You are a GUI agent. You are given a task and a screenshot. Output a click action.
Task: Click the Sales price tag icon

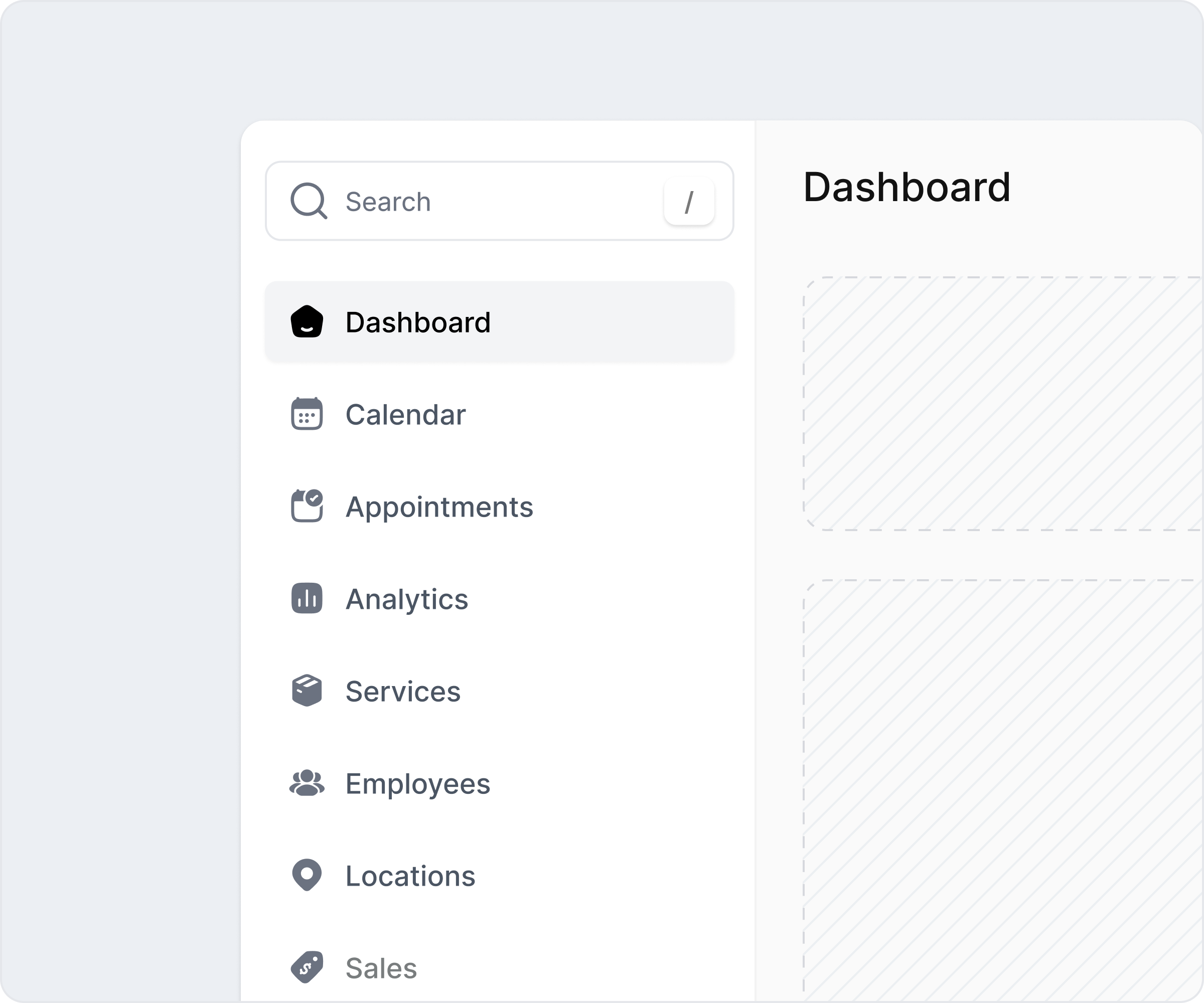coord(307,967)
